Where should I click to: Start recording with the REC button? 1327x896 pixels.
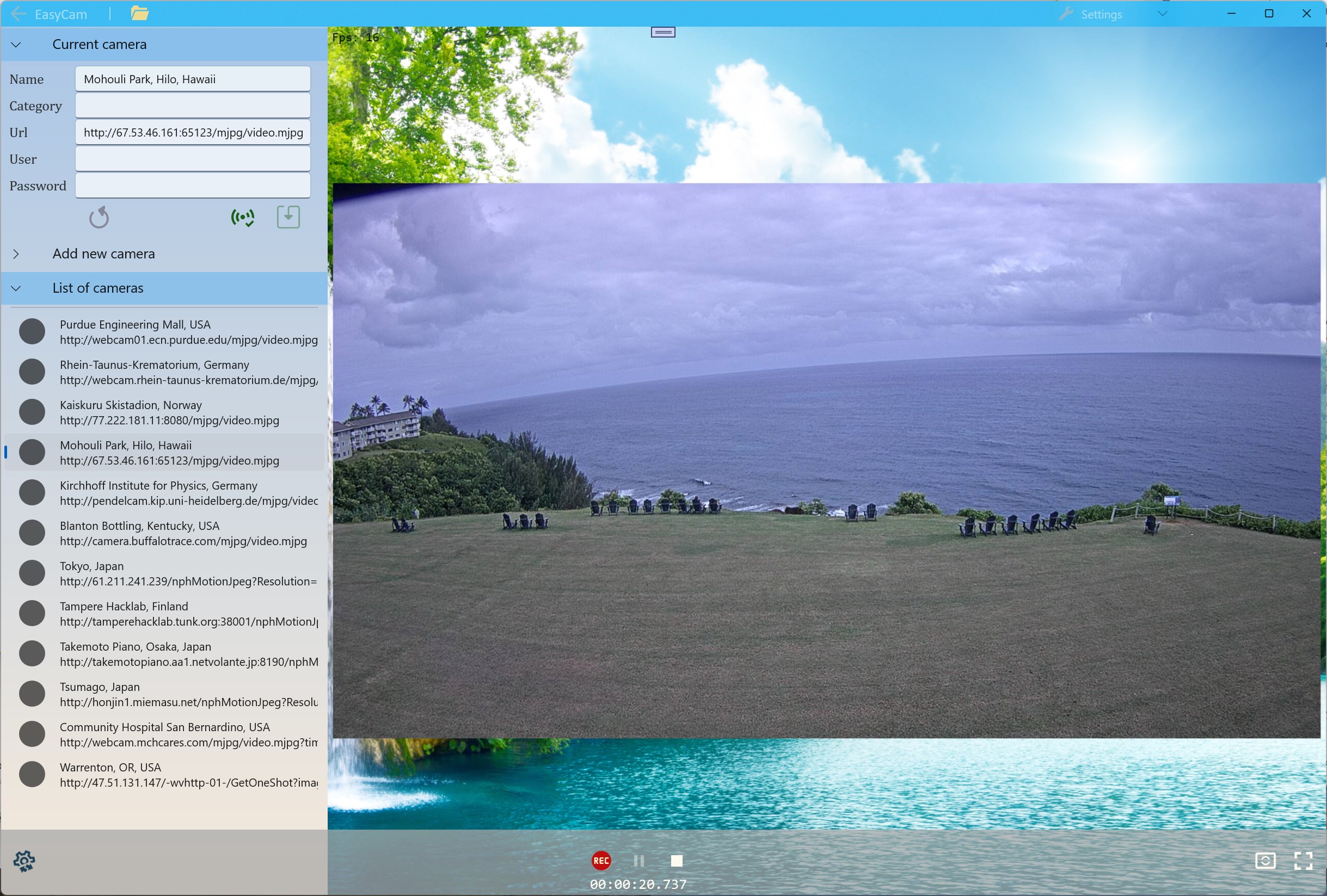coord(601,861)
